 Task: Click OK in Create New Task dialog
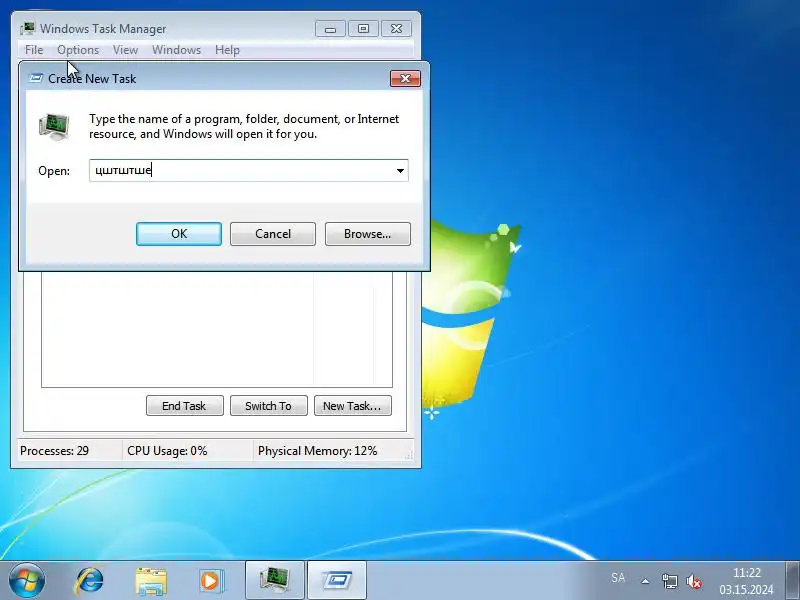(x=179, y=234)
